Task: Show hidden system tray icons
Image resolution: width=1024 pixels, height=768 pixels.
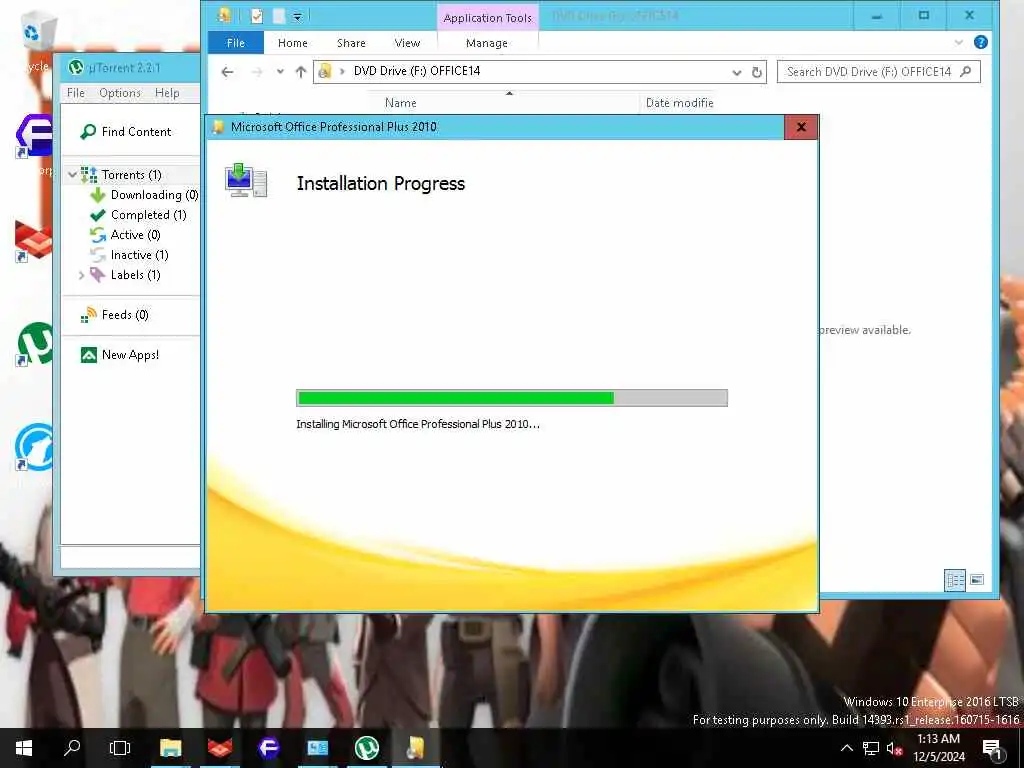Action: (x=846, y=748)
